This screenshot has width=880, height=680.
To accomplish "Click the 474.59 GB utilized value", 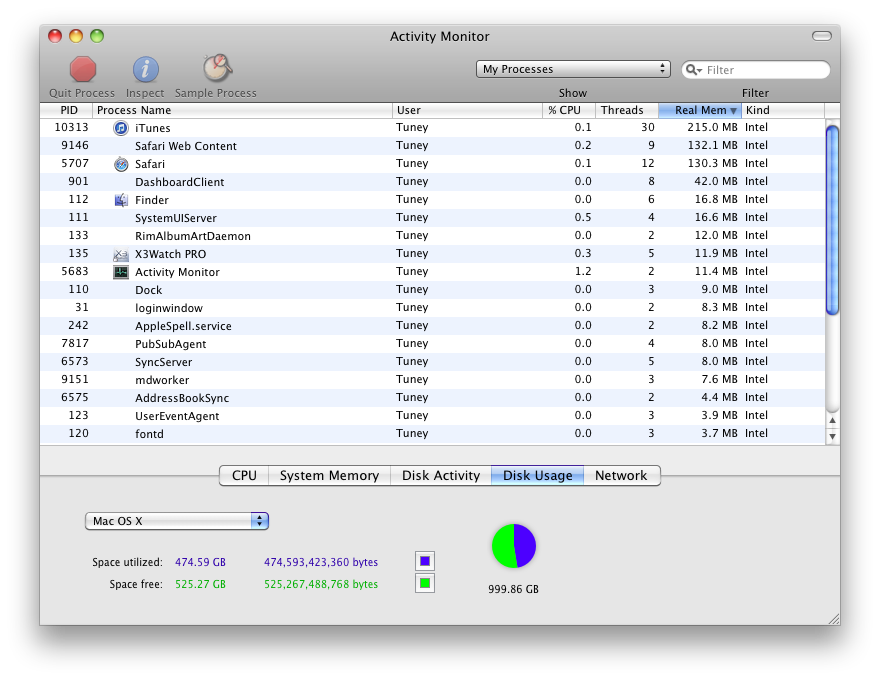I will point(200,562).
